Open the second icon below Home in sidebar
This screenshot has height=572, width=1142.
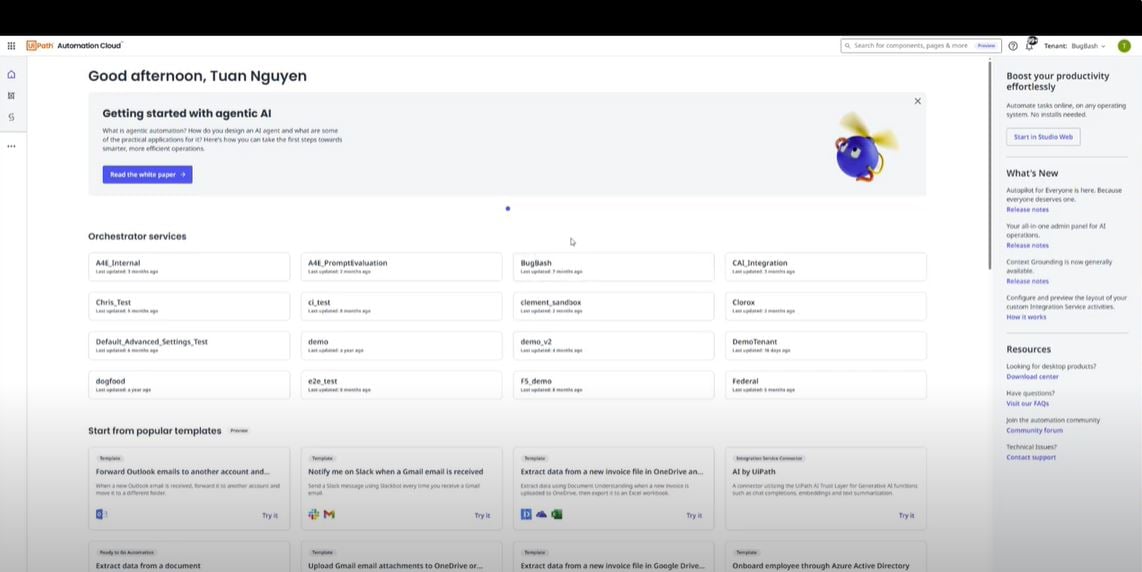pyautogui.click(x=11, y=95)
